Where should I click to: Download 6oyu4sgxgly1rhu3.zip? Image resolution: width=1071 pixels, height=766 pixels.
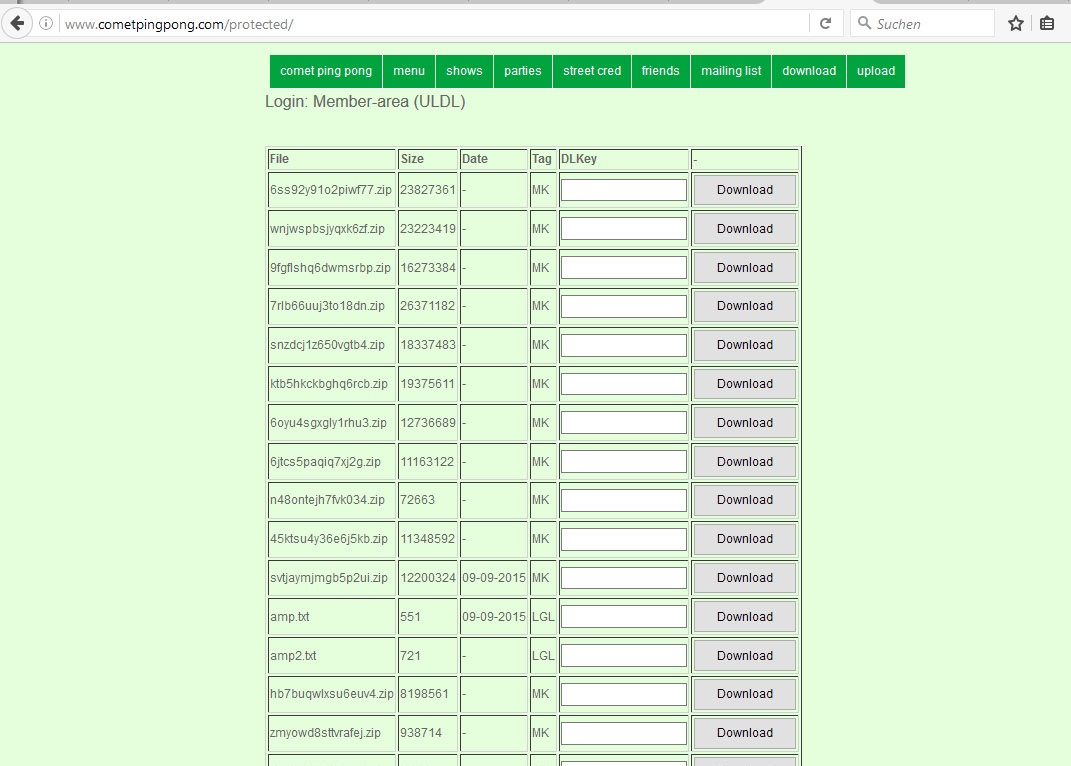tap(745, 423)
